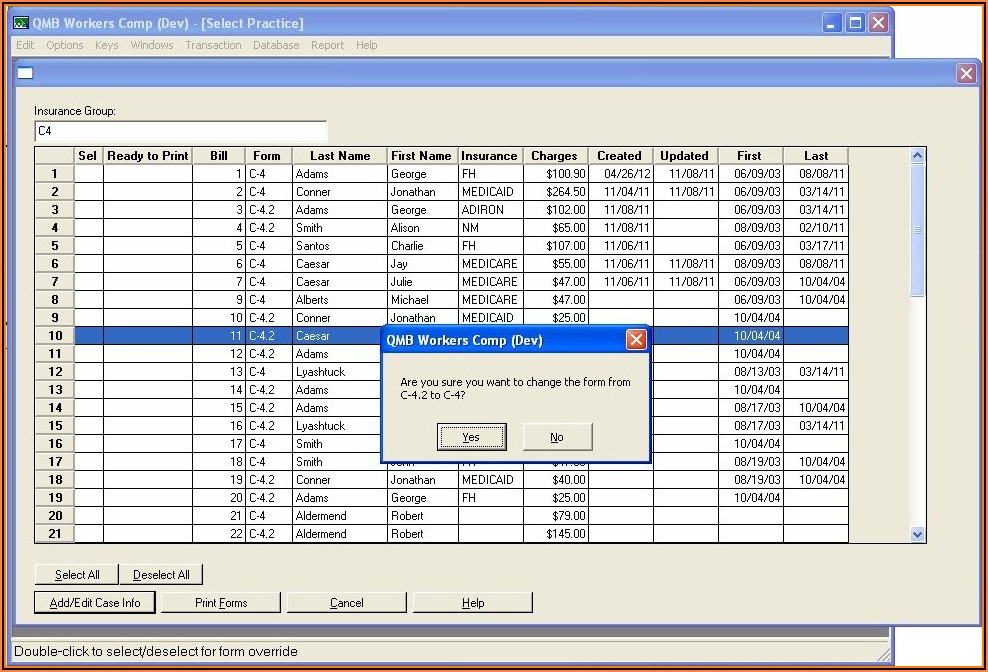Click the table scroll down arrow
988x672 pixels.
point(918,535)
